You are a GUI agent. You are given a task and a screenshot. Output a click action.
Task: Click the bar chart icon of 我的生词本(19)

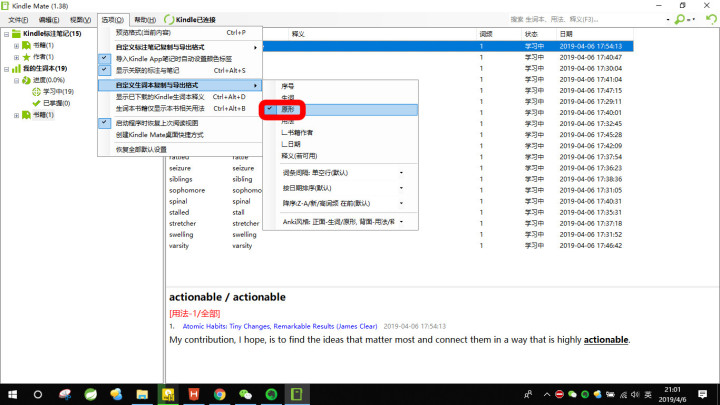click(x=17, y=68)
